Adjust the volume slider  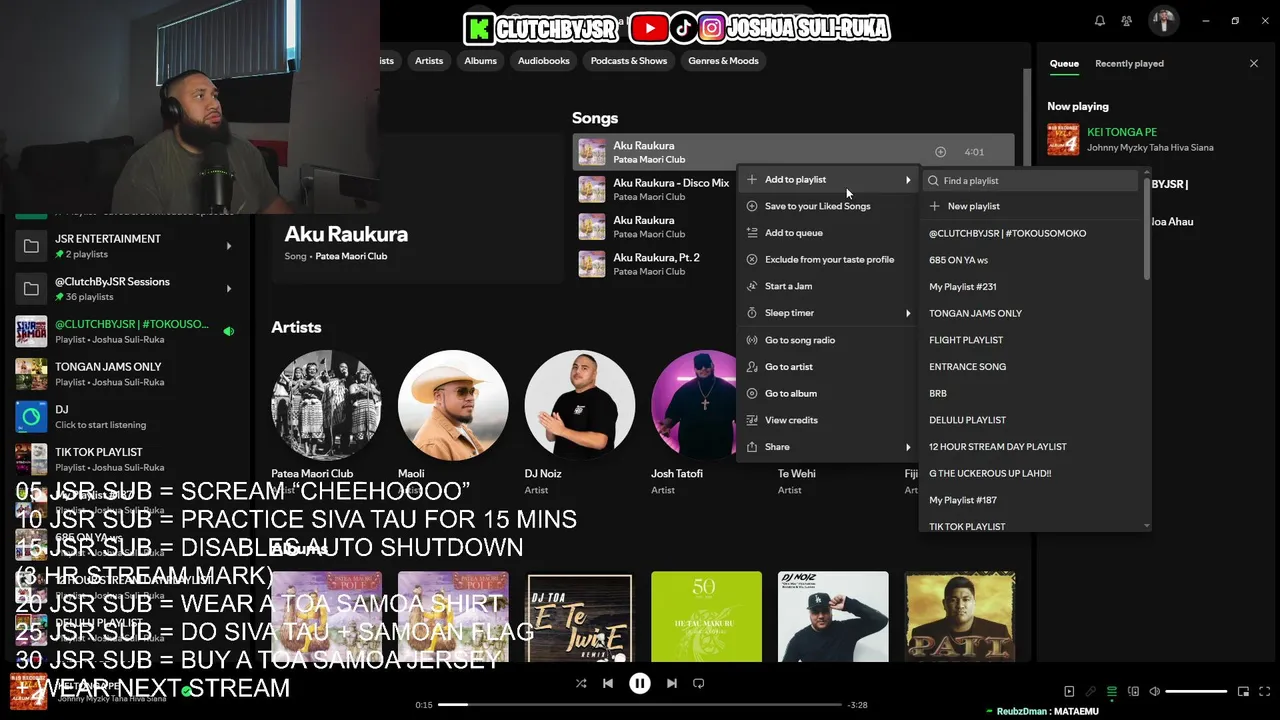coord(1196,691)
